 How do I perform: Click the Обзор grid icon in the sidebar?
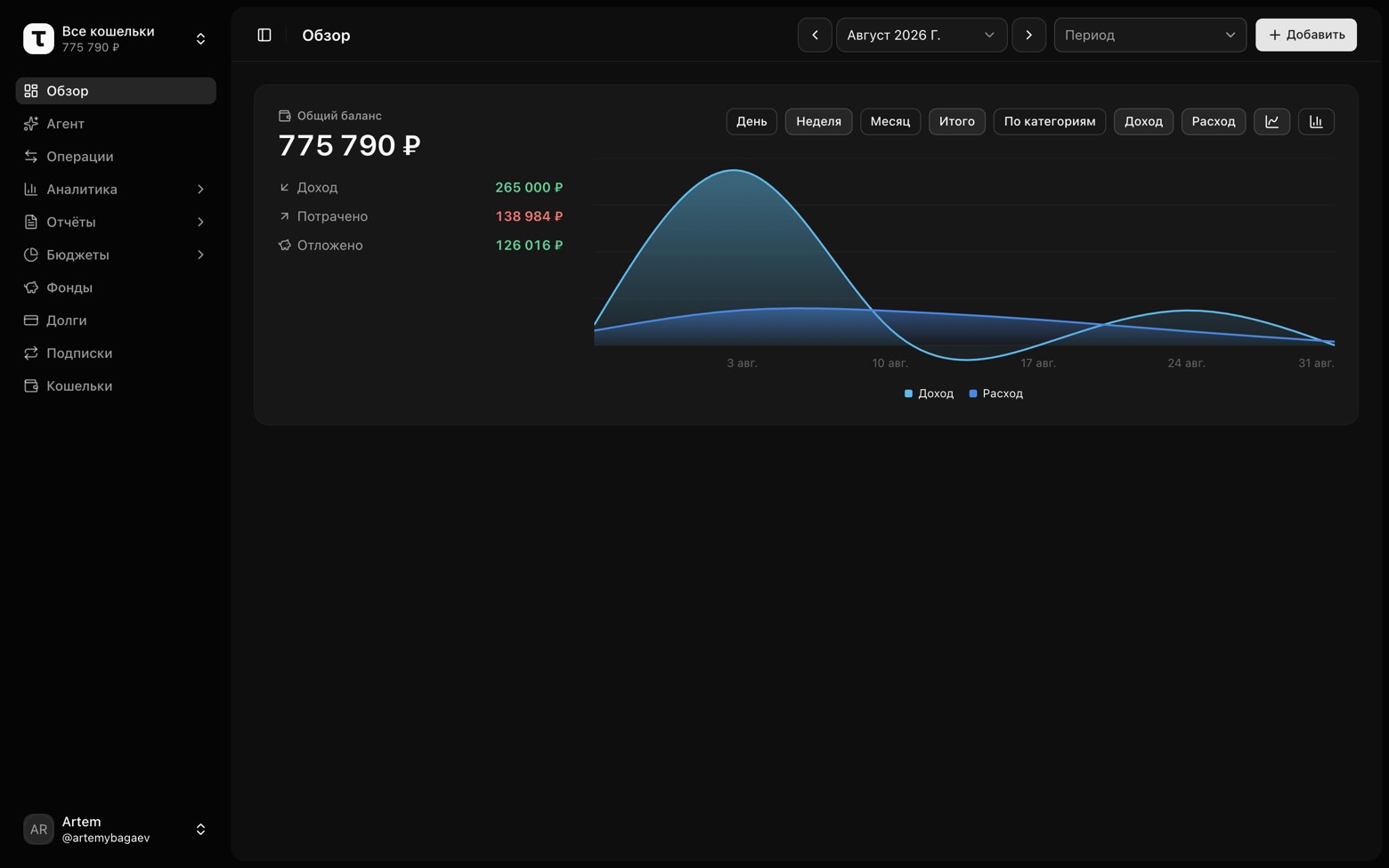31,91
